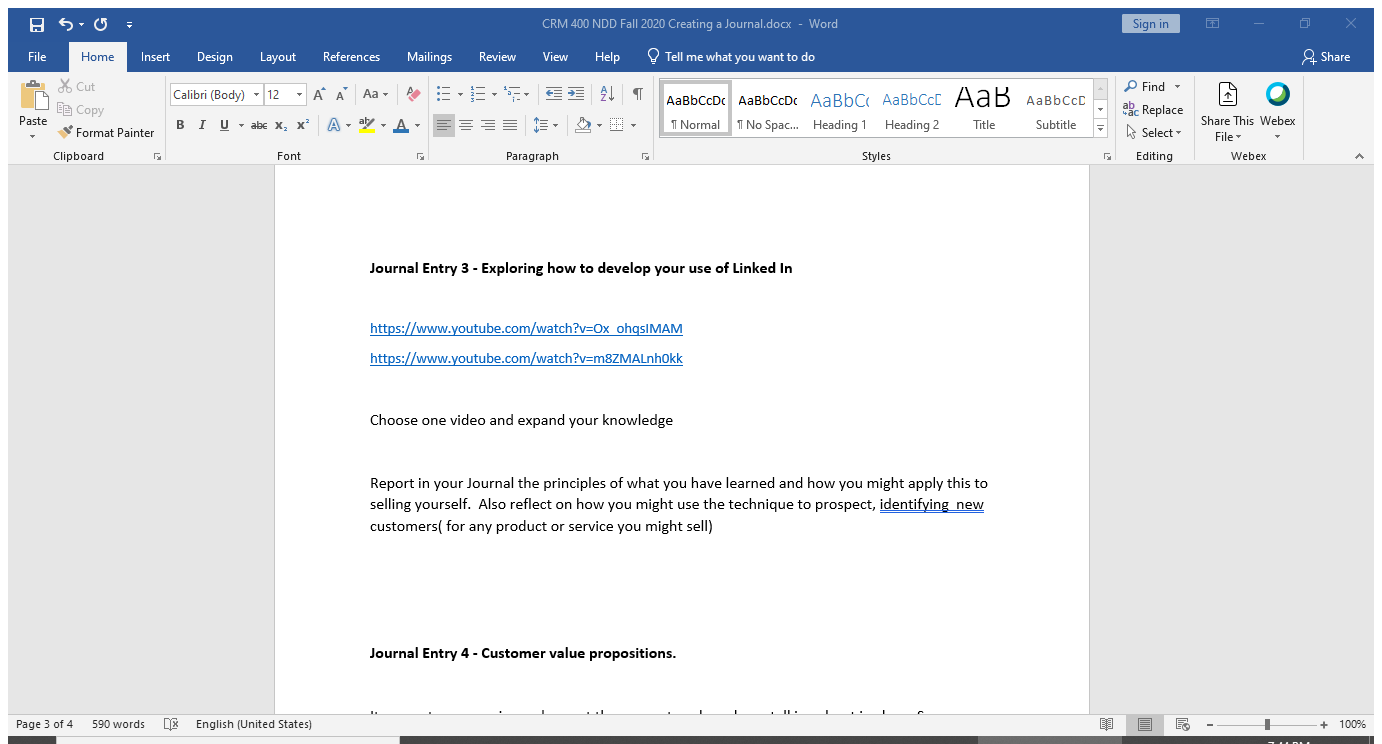Click Page 3 of 4 indicator

click(45, 724)
